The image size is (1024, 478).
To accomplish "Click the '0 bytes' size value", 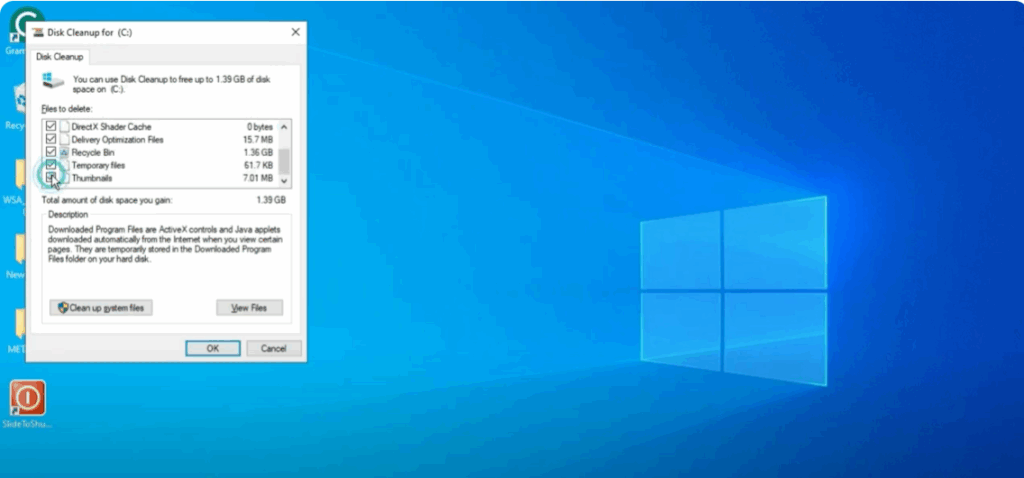I will point(260,127).
